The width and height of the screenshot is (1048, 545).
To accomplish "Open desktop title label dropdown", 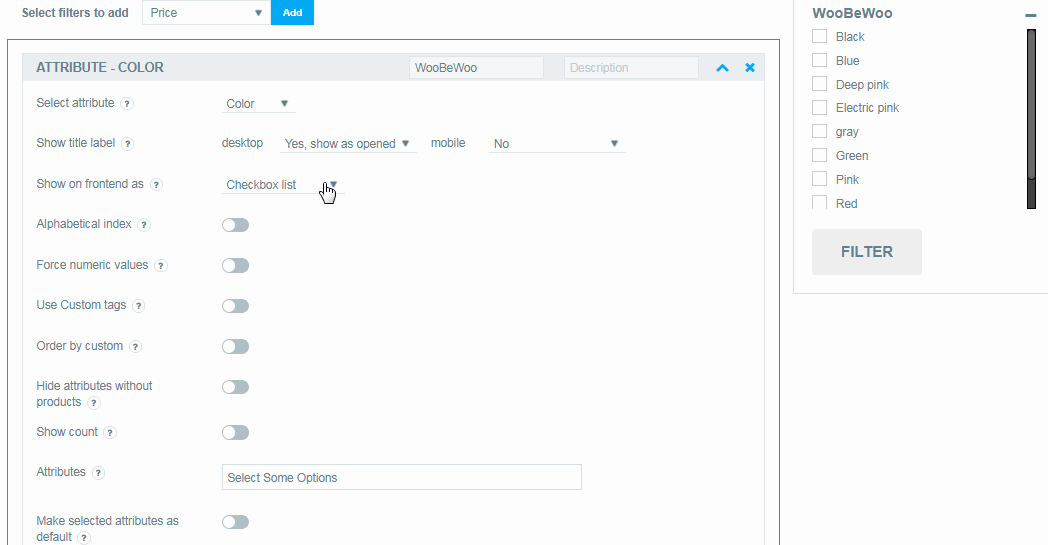I will (348, 144).
